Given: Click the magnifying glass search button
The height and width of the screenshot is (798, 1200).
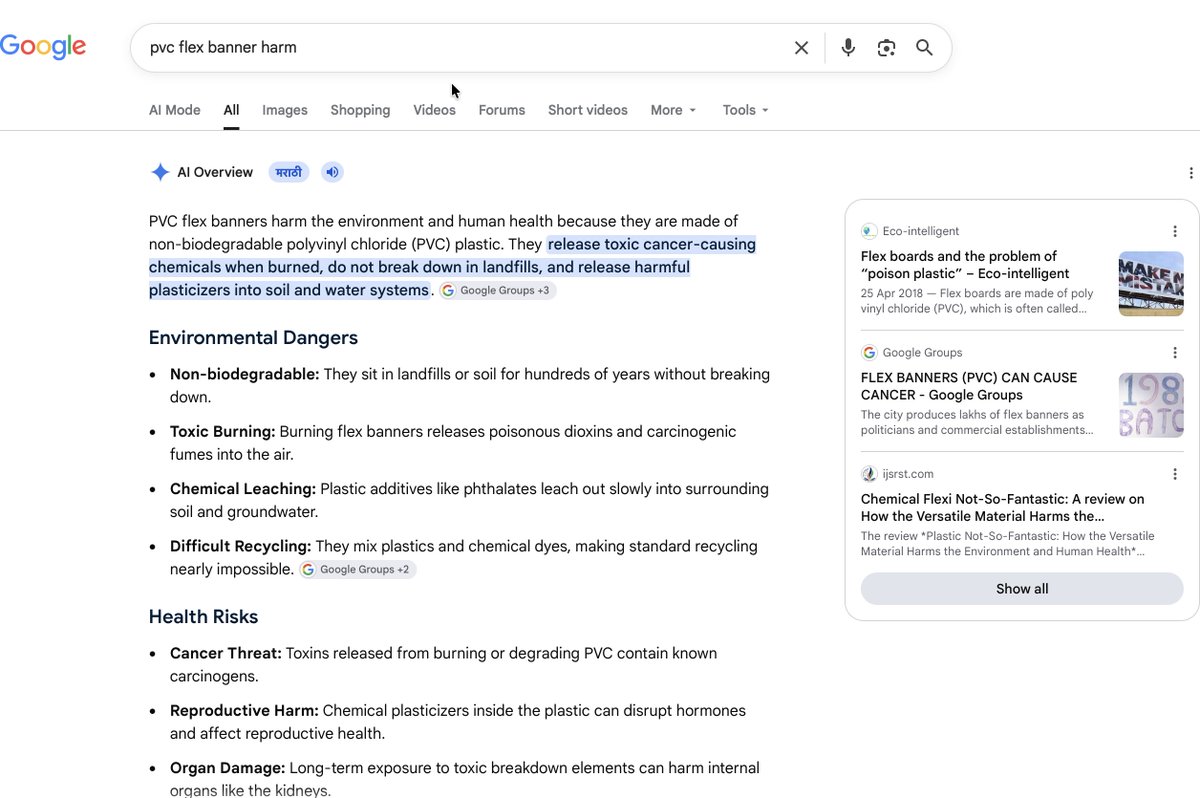Looking at the screenshot, I should point(924,48).
